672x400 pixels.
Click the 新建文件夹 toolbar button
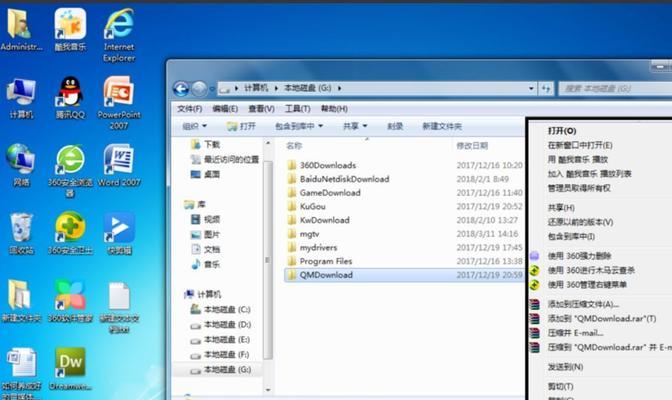tap(442, 126)
